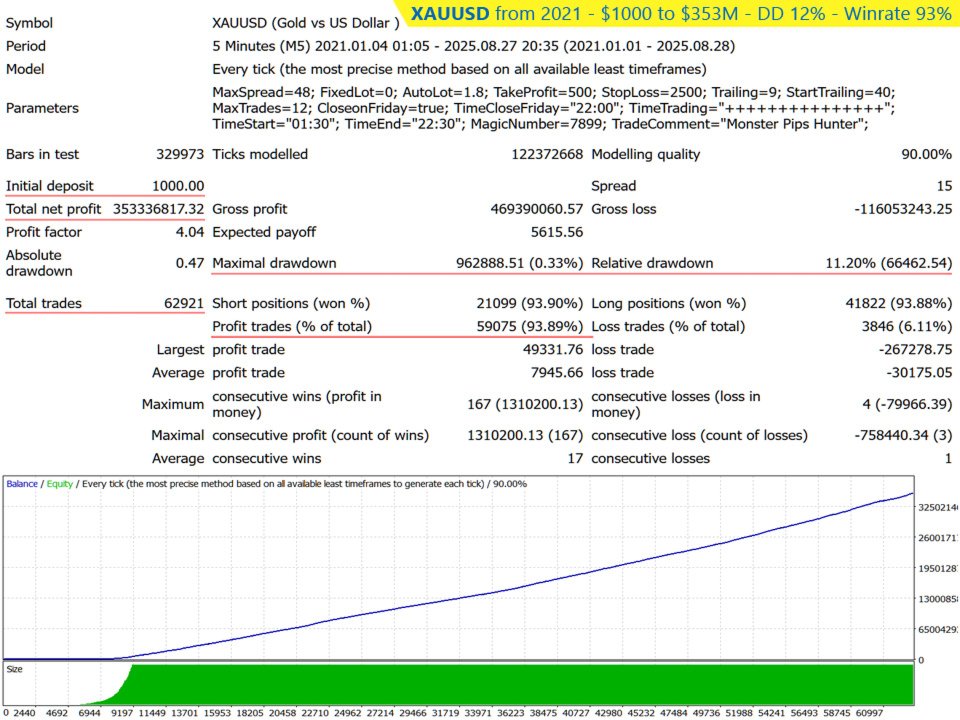
Task: Click the bars in test value '329973'
Action: point(180,154)
